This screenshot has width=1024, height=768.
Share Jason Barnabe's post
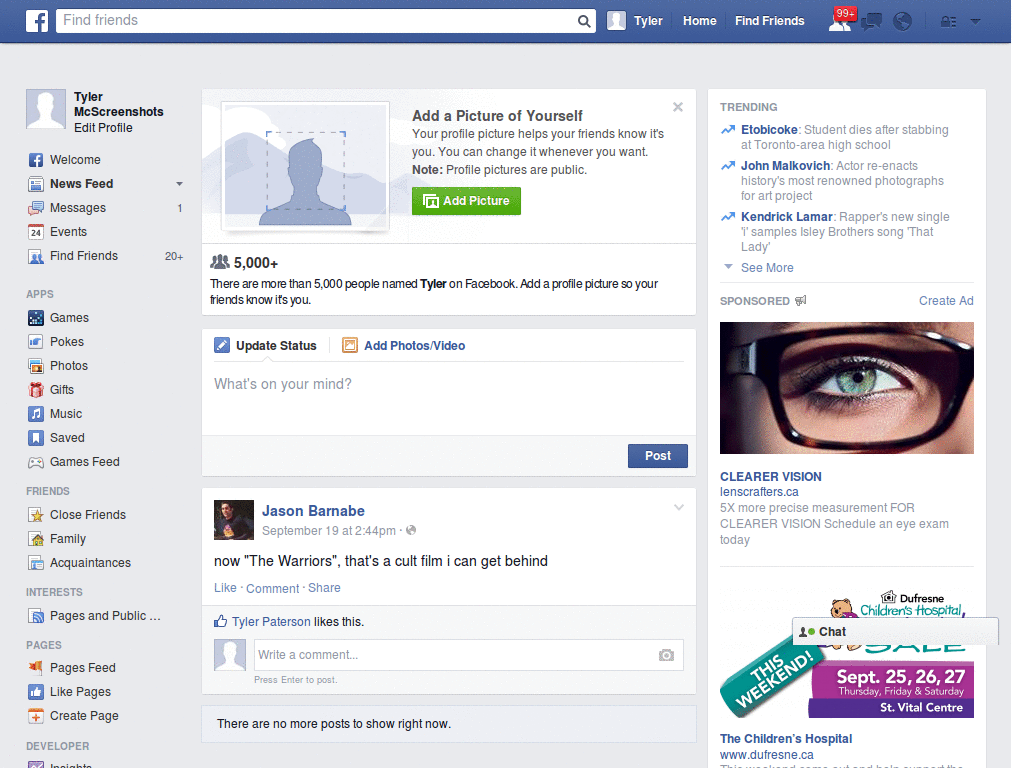(x=324, y=588)
